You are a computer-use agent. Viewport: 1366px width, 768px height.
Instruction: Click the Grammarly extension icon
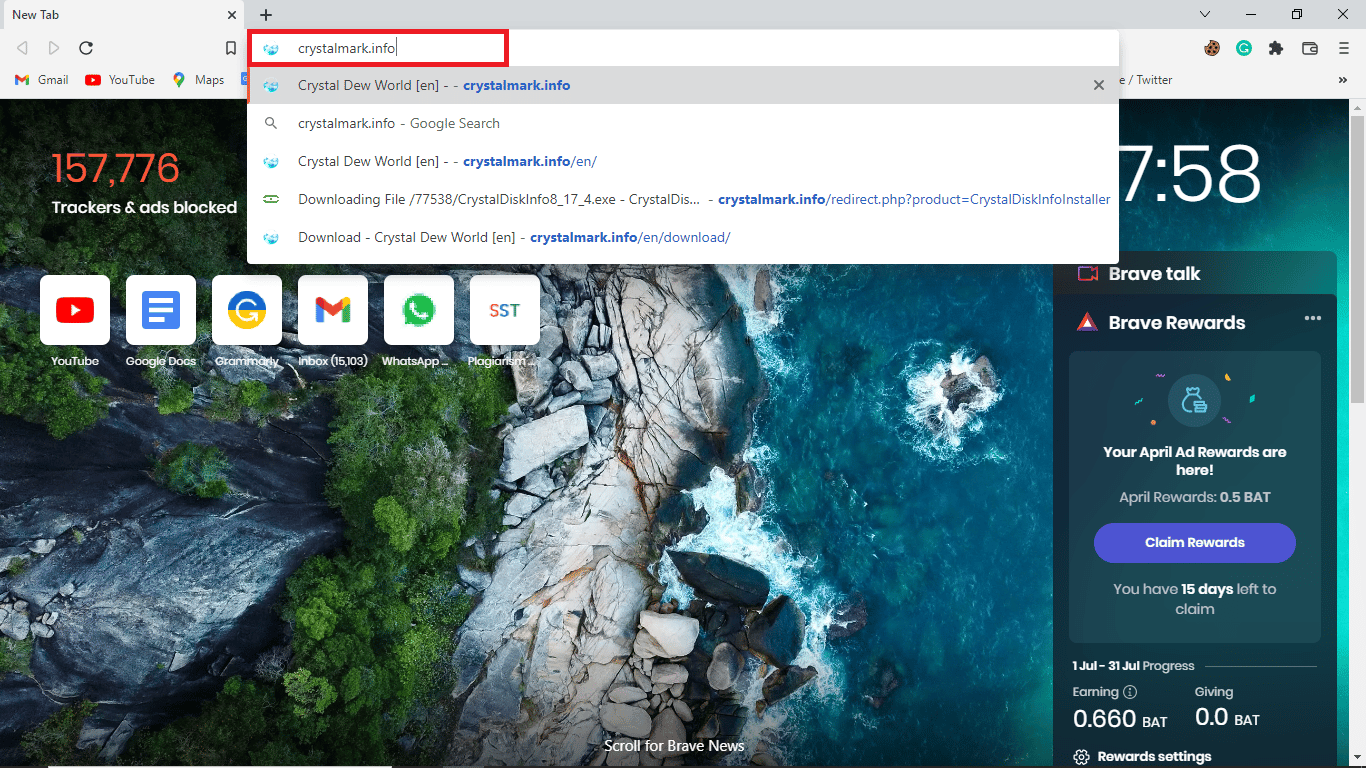(1243, 48)
